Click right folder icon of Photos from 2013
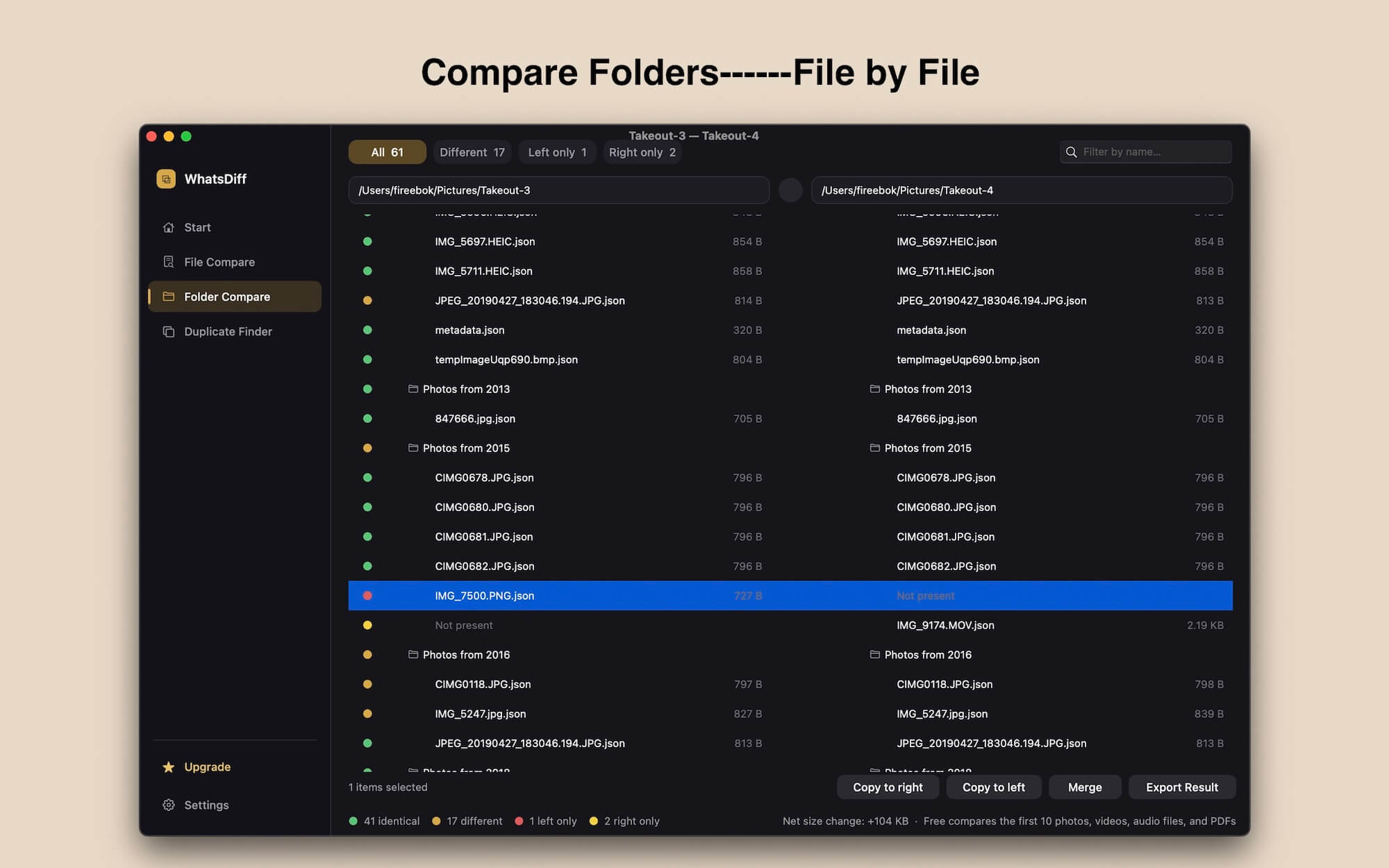The width and height of the screenshot is (1389, 868). pyautogui.click(x=874, y=389)
